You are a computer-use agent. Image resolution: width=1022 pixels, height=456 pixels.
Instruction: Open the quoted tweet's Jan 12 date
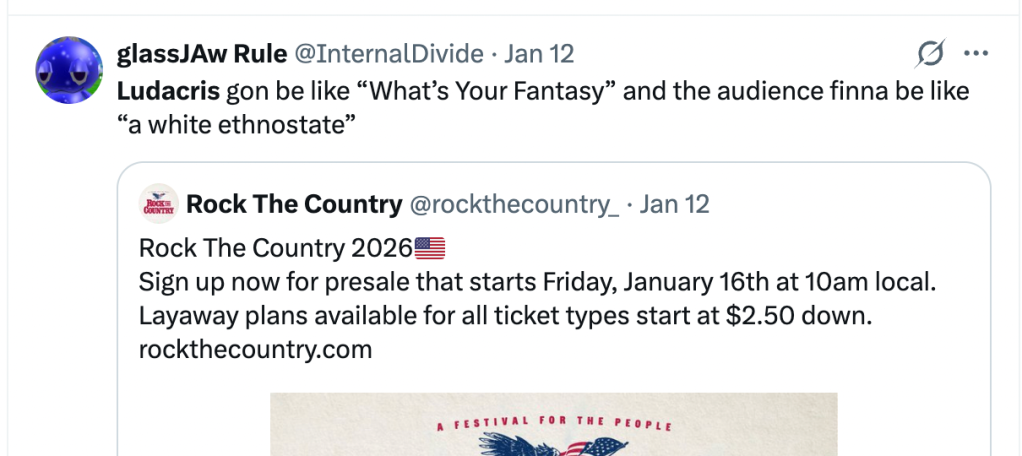point(674,205)
